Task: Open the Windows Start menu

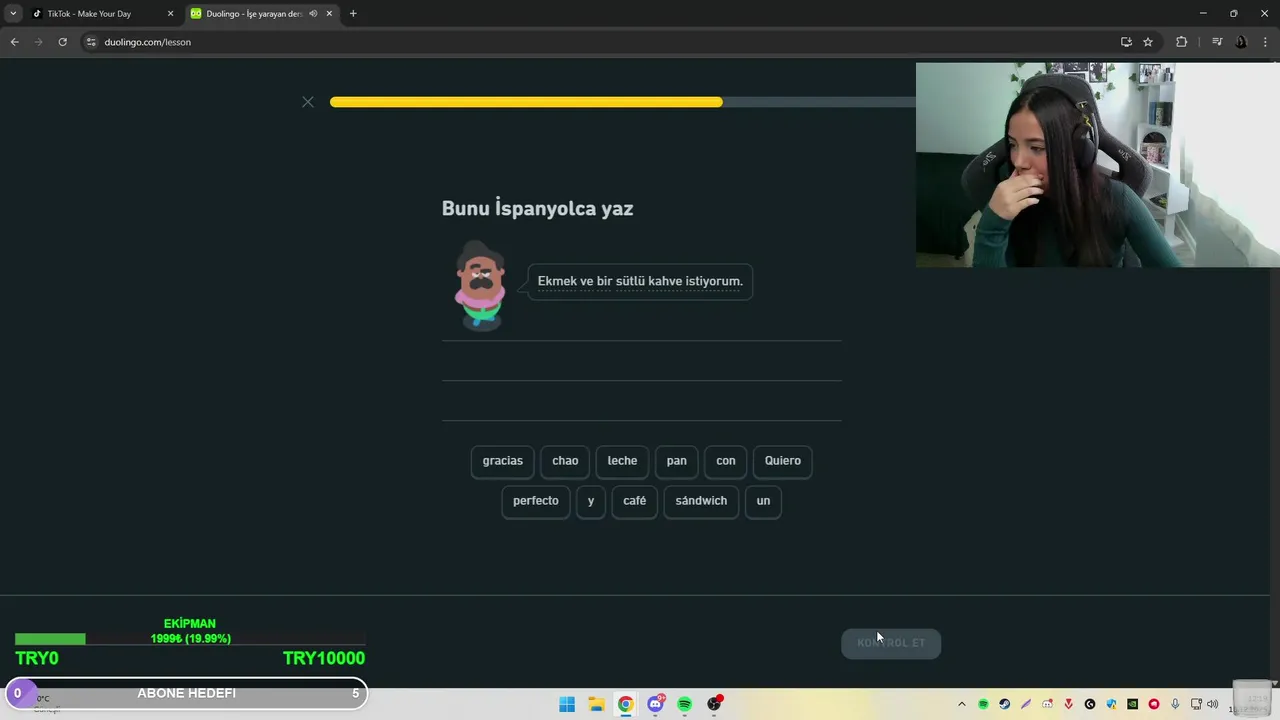Action: click(x=567, y=704)
